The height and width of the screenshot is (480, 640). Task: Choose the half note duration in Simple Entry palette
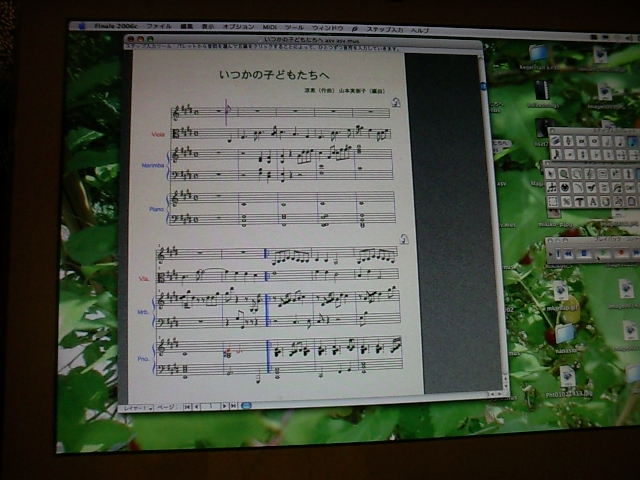(607, 142)
